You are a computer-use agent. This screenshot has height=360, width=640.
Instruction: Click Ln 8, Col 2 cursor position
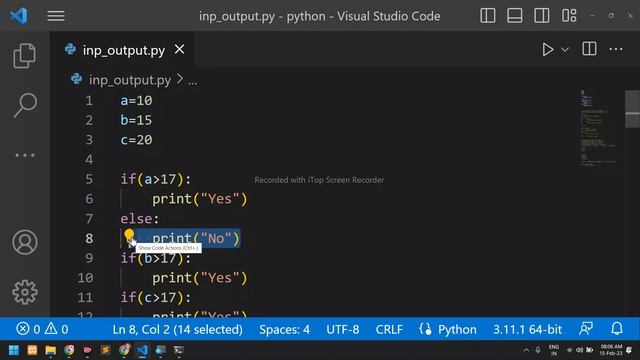coord(178,329)
